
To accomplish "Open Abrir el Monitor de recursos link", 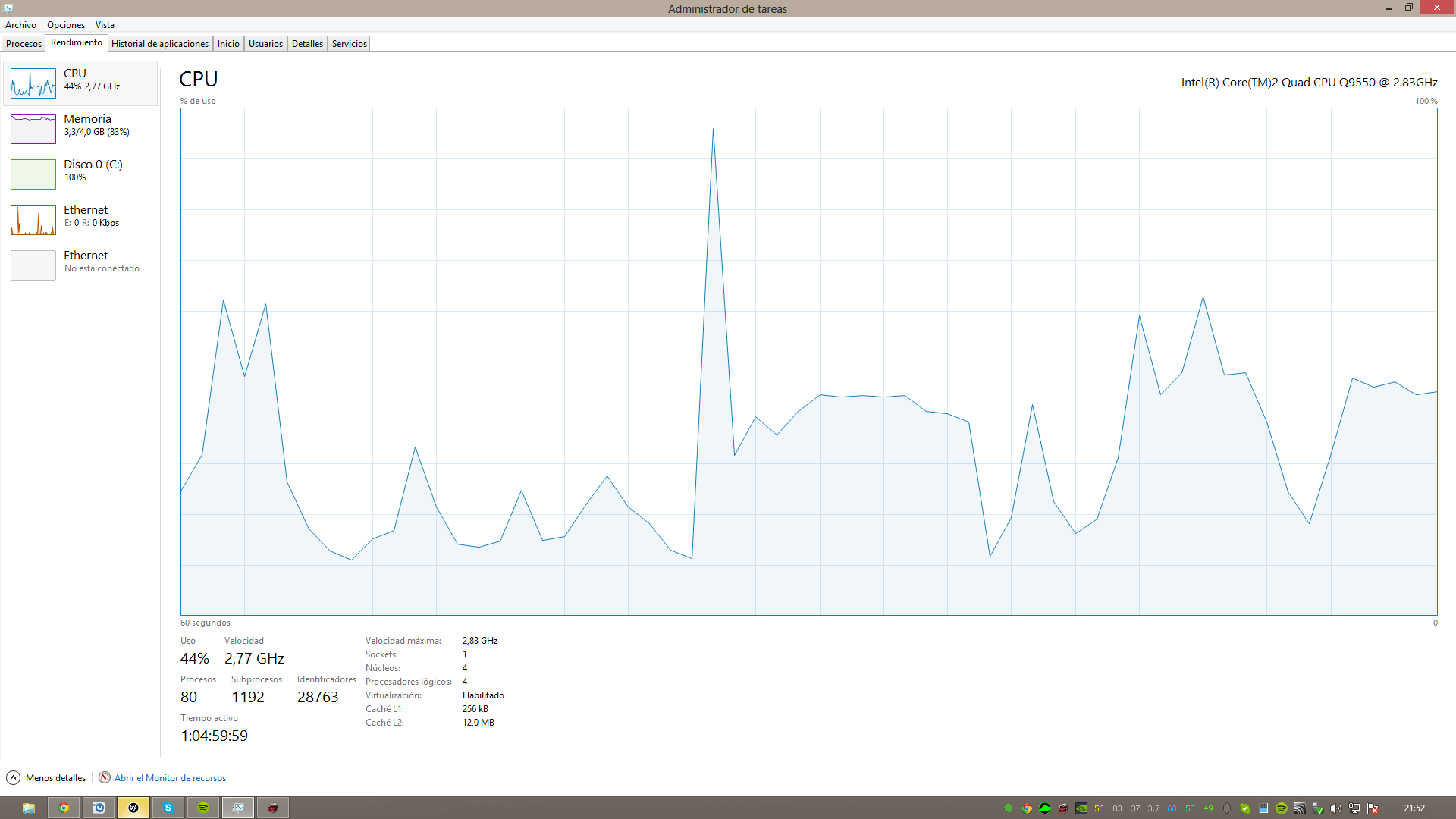I will pyautogui.click(x=170, y=778).
